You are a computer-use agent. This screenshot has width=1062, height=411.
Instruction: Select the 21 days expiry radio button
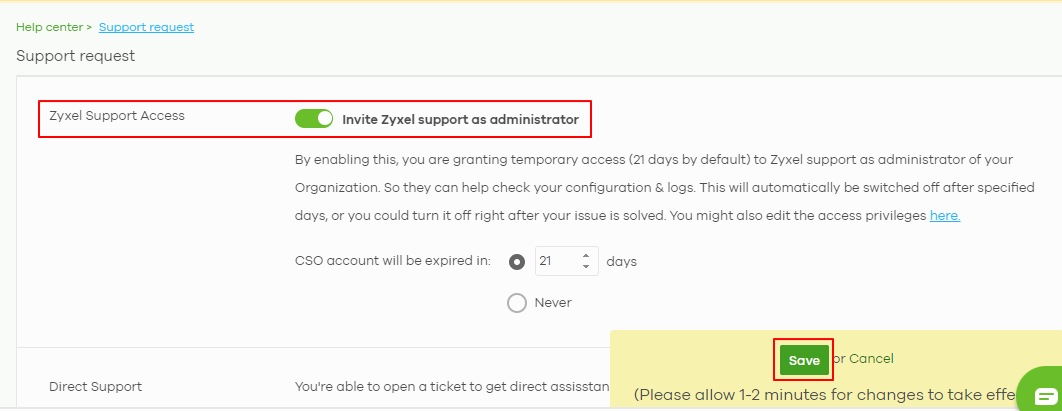(x=517, y=262)
